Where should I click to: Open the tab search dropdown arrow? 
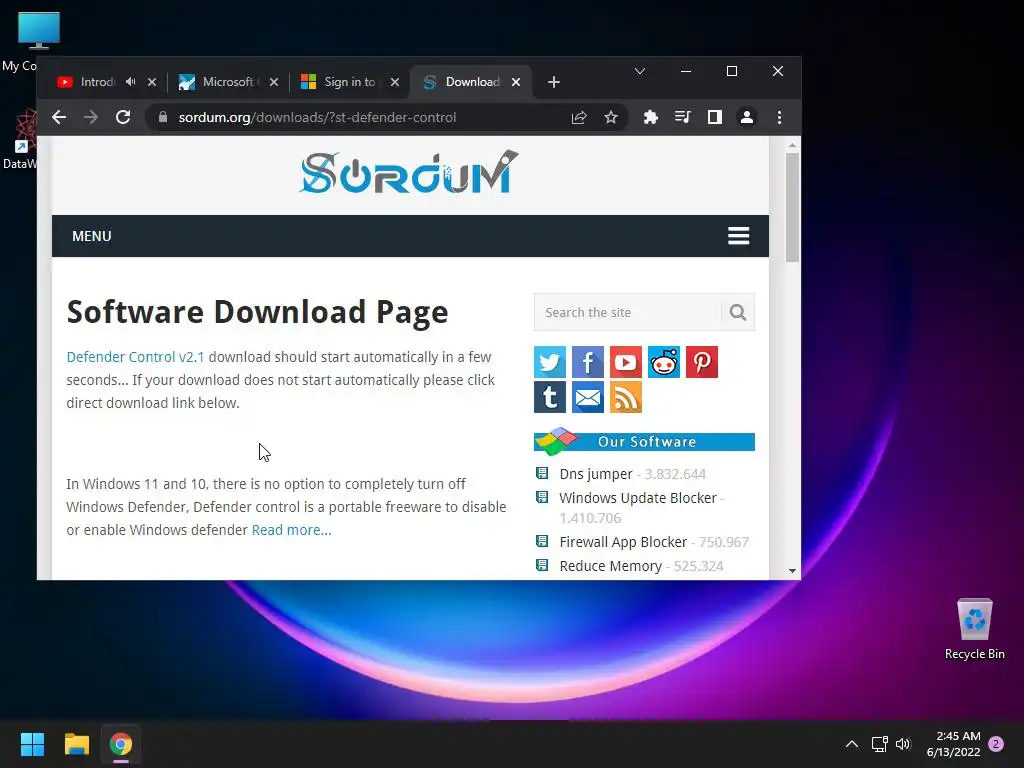pos(640,71)
